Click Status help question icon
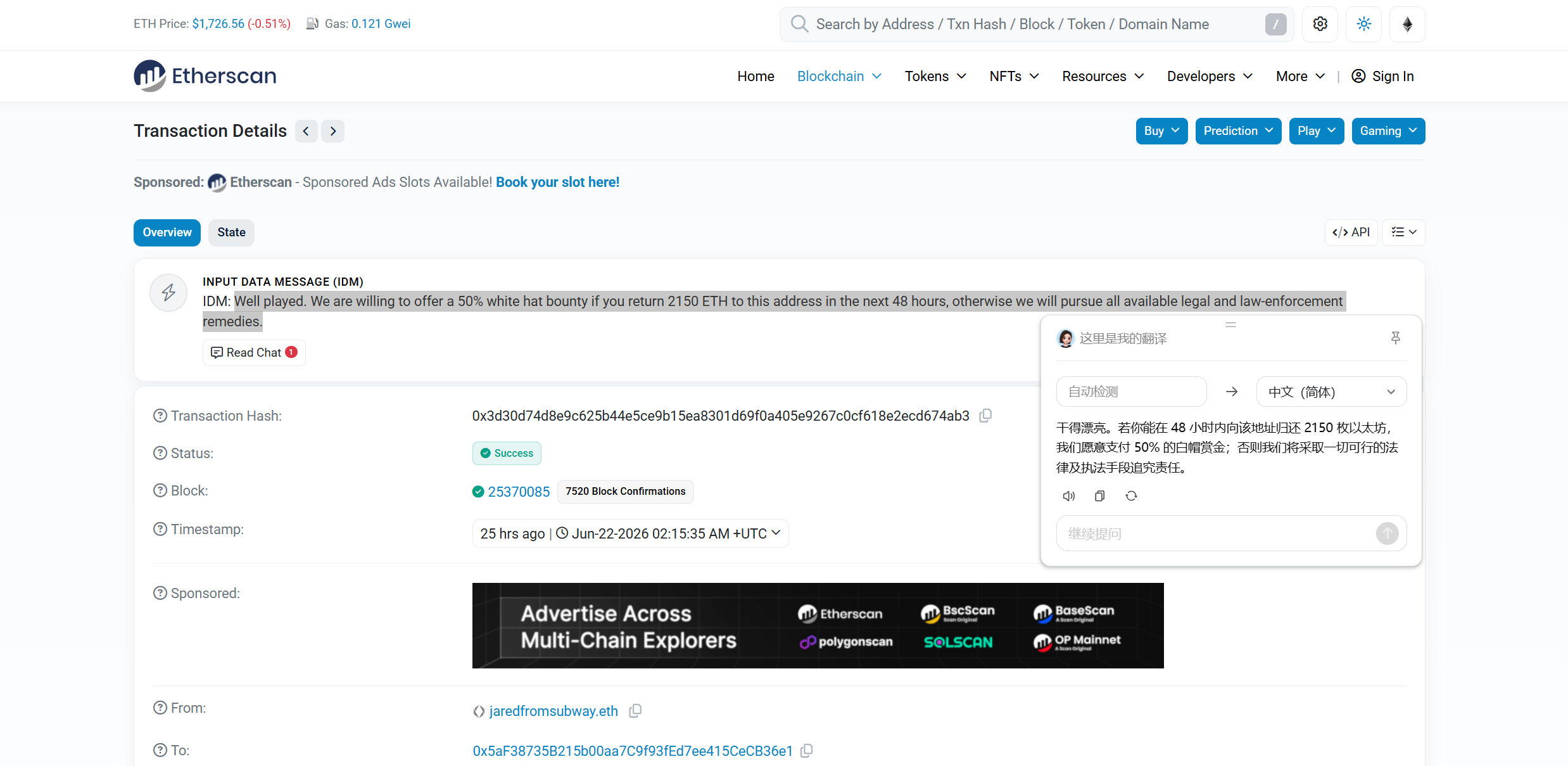 click(160, 453)
